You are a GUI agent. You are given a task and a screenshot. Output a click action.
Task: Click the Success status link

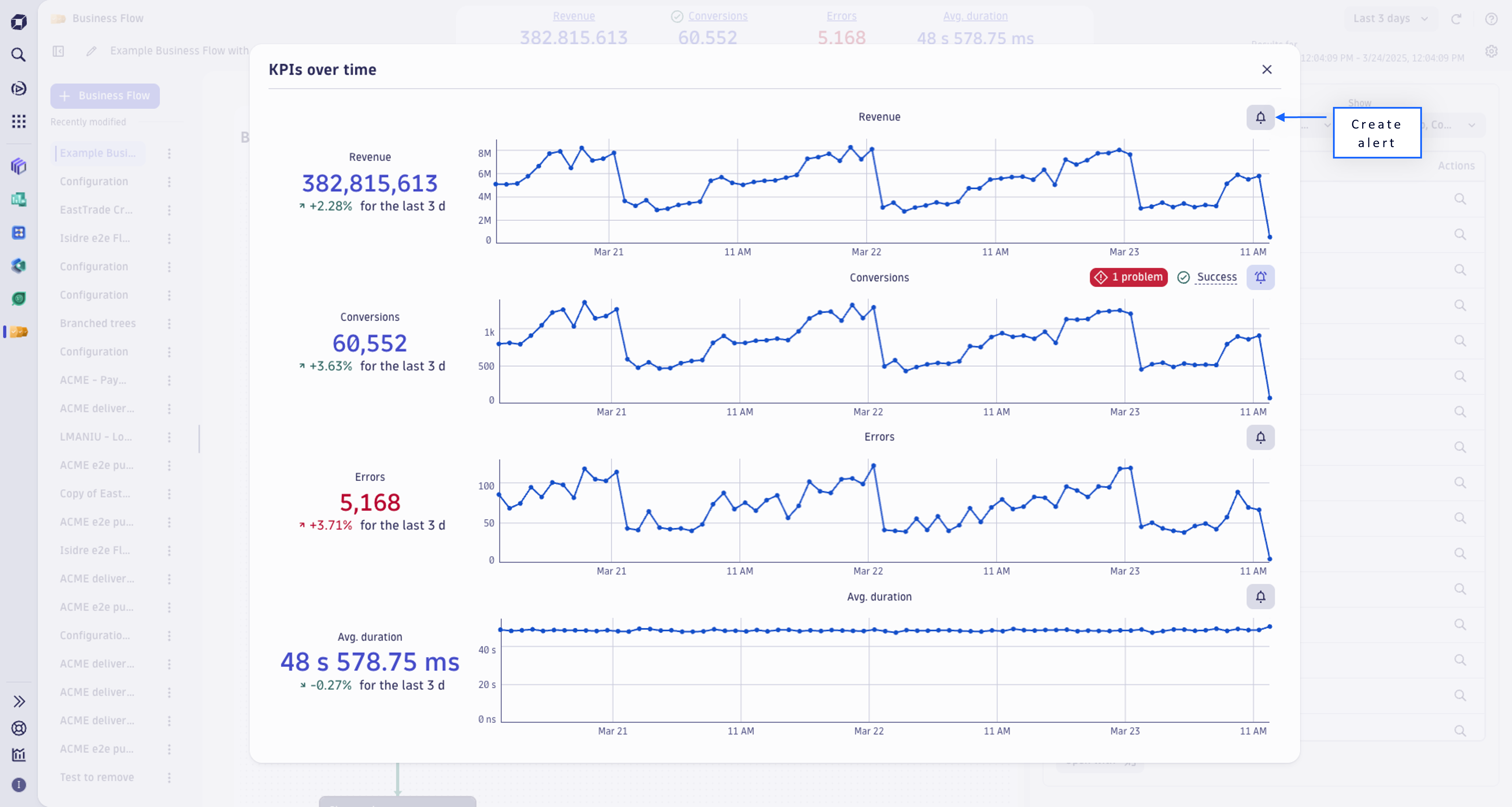(1216, 277)
